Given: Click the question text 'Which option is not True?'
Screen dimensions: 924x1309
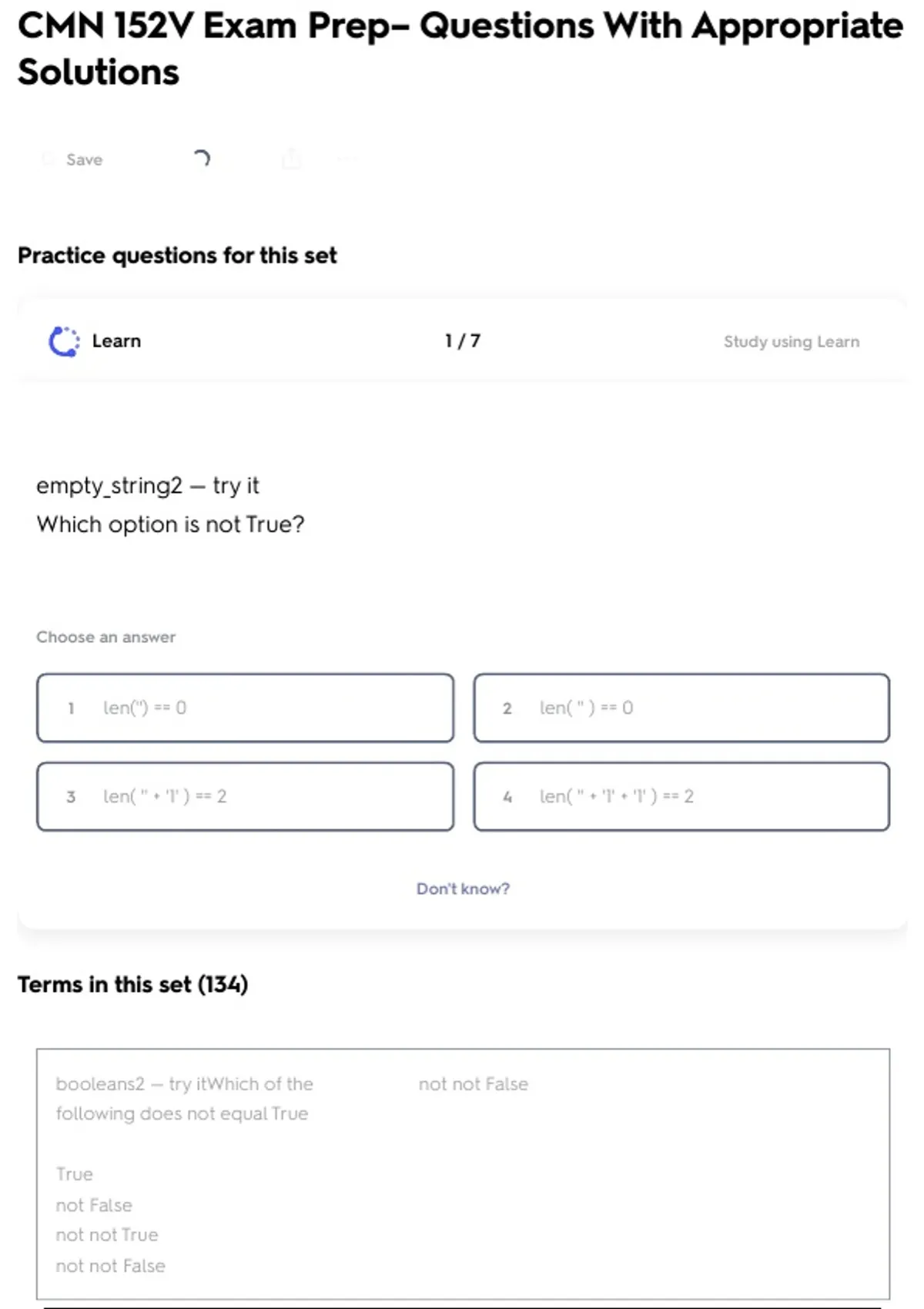Looking at the screenshot, I should pos(170,524).
